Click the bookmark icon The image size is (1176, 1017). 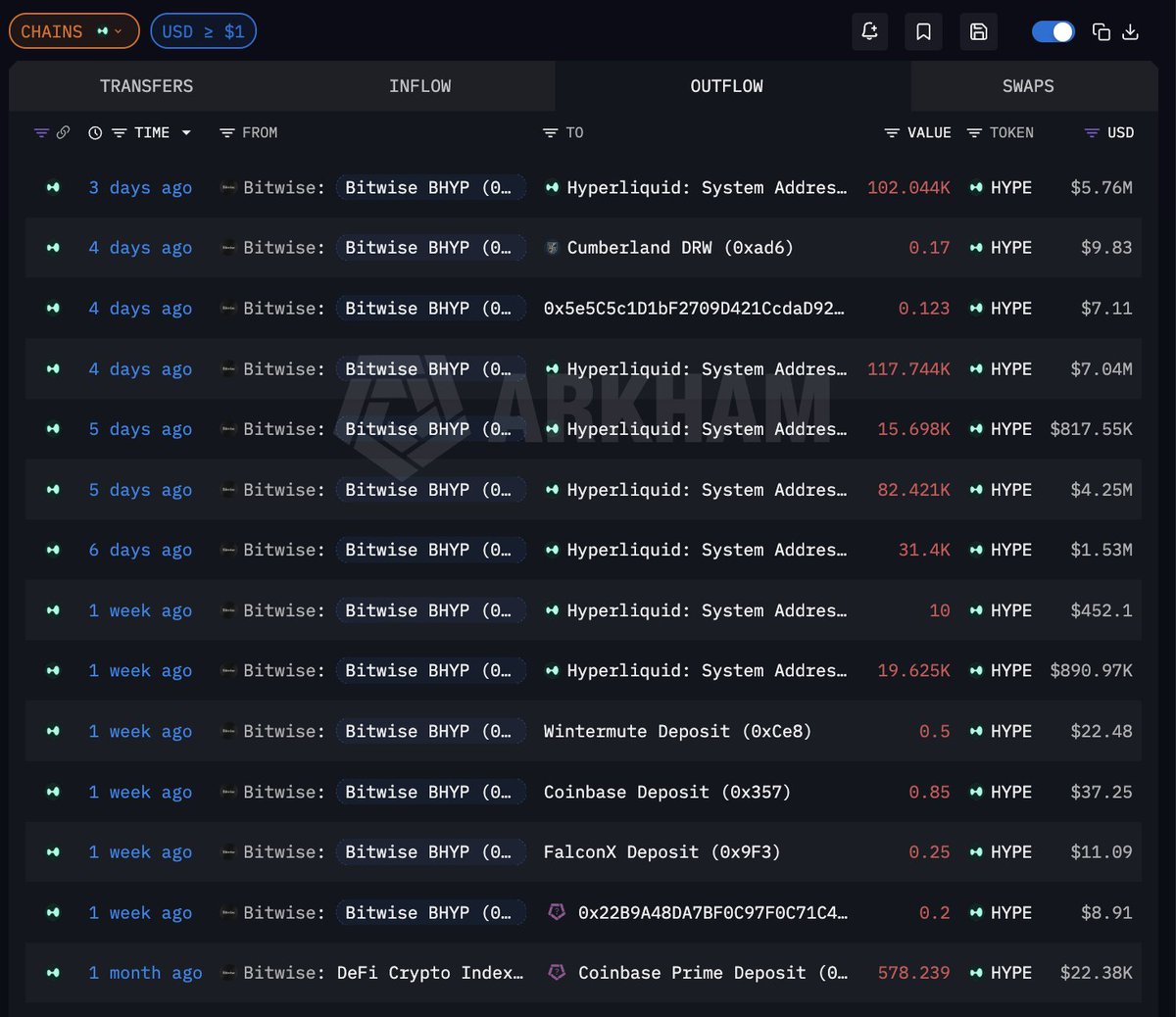[x=923, y=31]
